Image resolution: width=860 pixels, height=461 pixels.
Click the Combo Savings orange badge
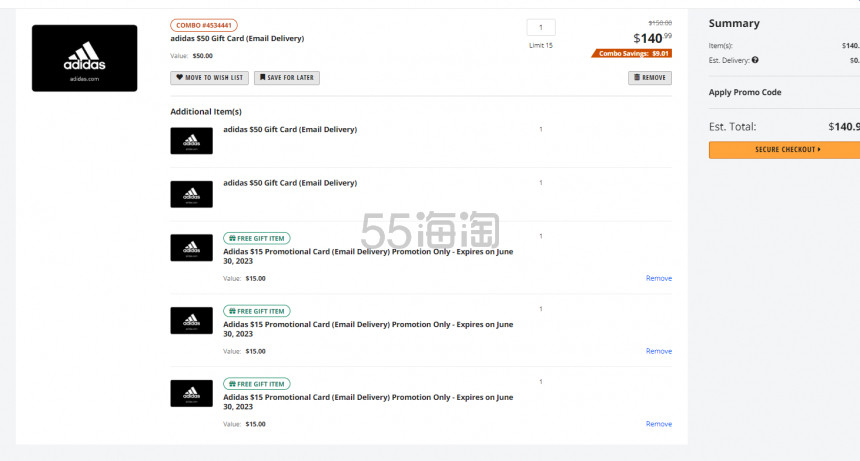click(634, 53)
